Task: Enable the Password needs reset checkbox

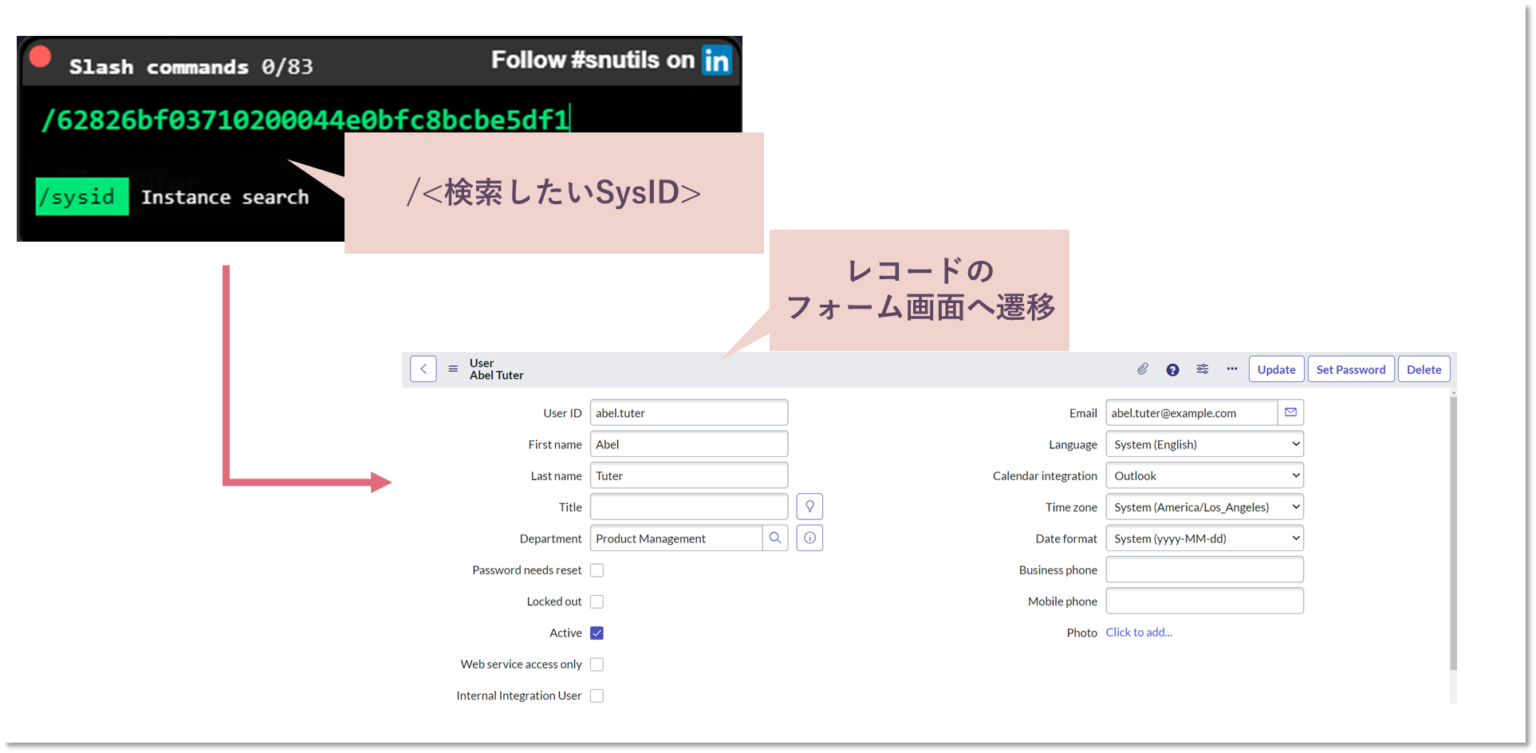Action: (596, 569)
